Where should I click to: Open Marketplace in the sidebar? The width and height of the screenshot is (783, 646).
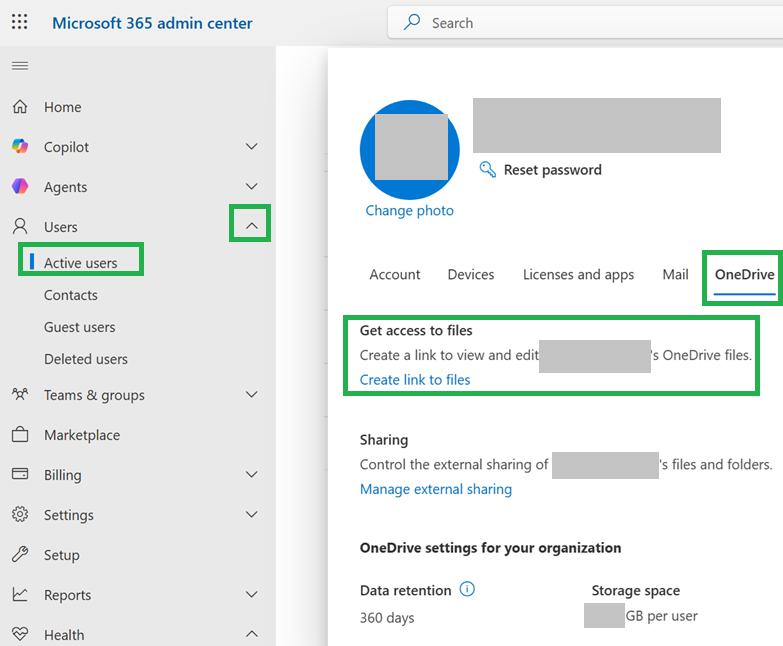pos(82,435)
